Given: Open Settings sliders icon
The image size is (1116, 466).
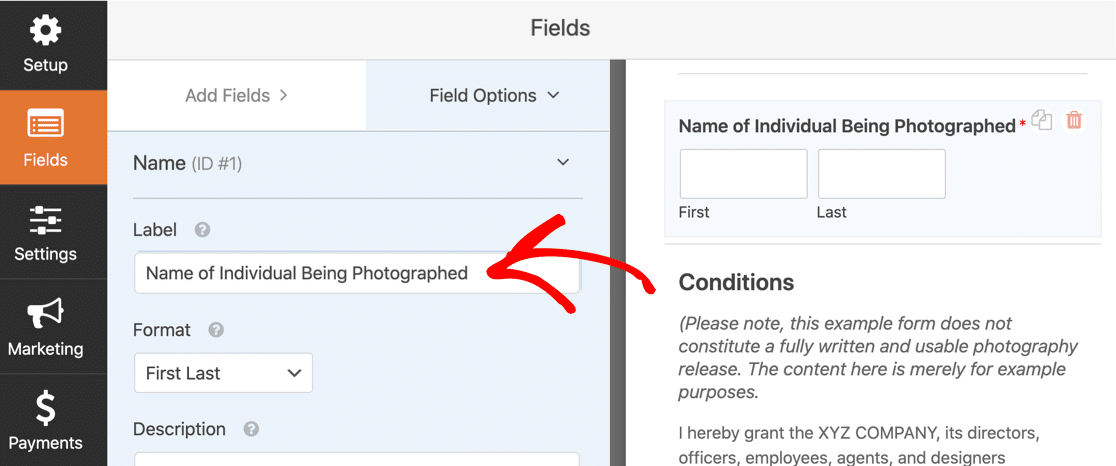Looking at the screenshot, I should tap(46, 221).
